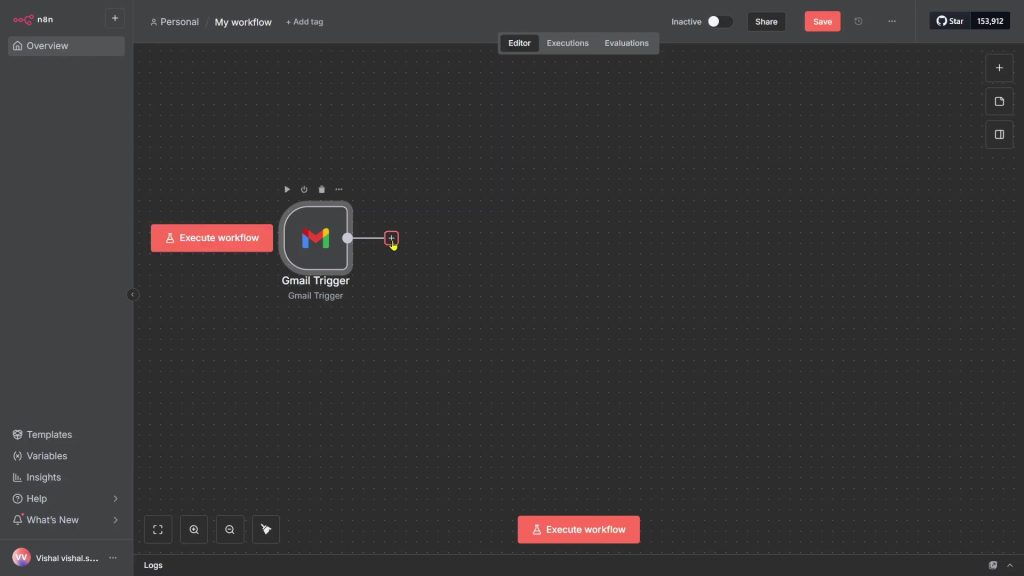Add sticky note from right panel

click(x=999, y=101)
